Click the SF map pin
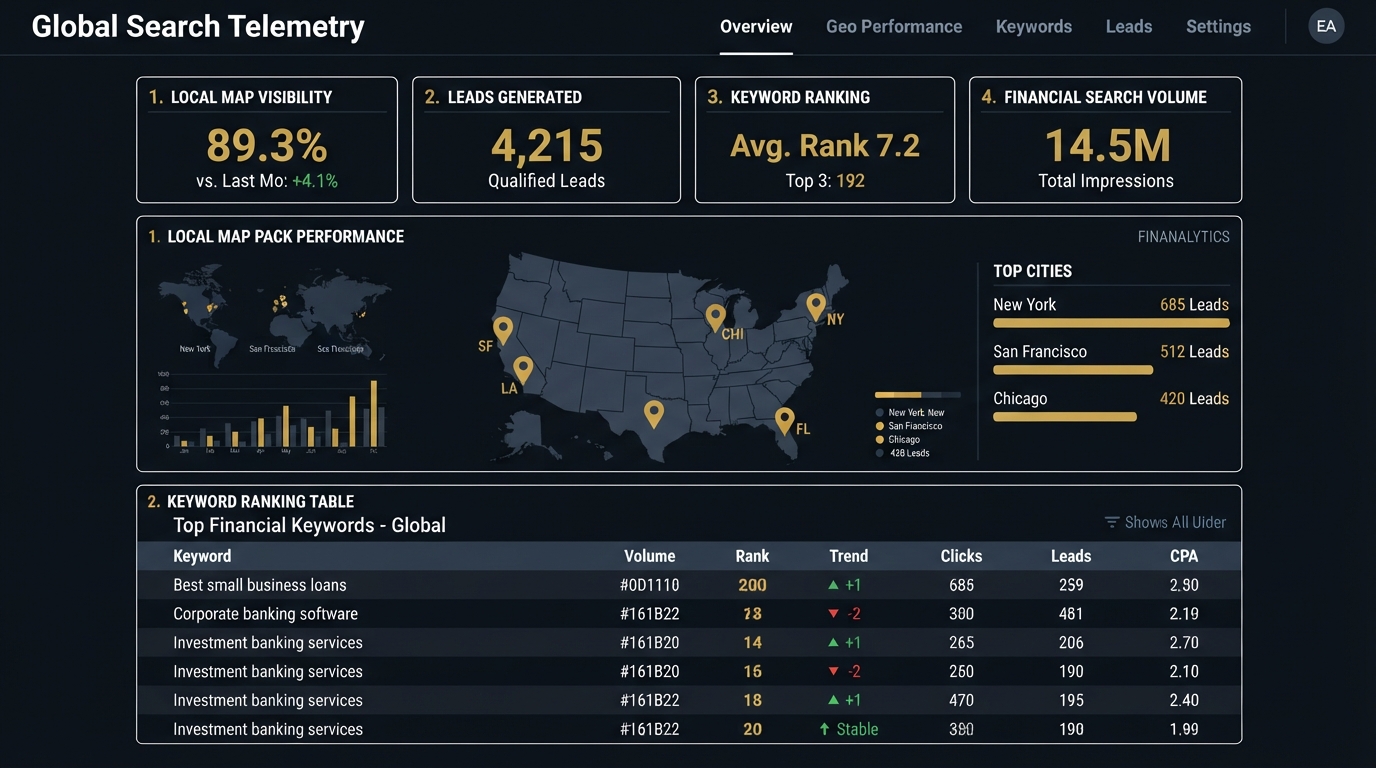 [503, 330]
